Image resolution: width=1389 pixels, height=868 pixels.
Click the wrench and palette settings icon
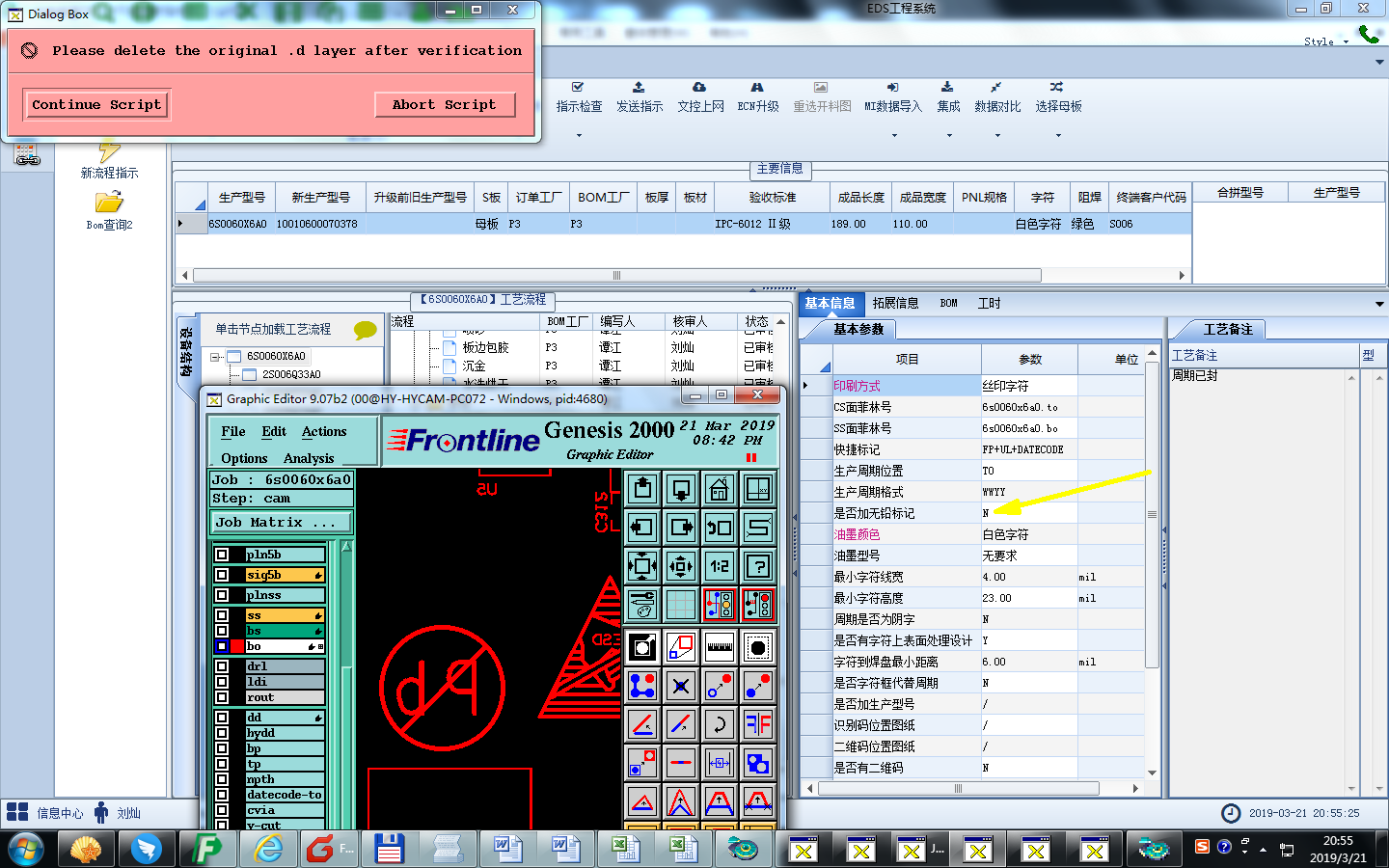[642, 605]
